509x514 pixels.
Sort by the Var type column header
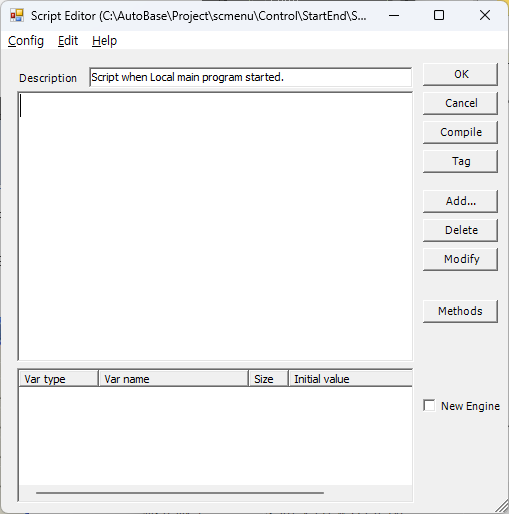58,379
